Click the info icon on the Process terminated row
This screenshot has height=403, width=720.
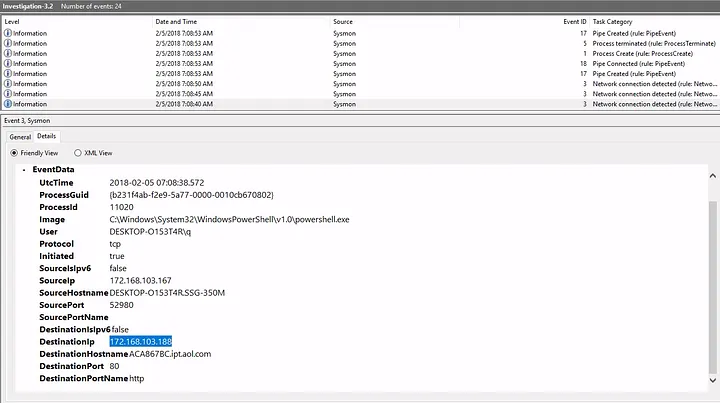8,43
